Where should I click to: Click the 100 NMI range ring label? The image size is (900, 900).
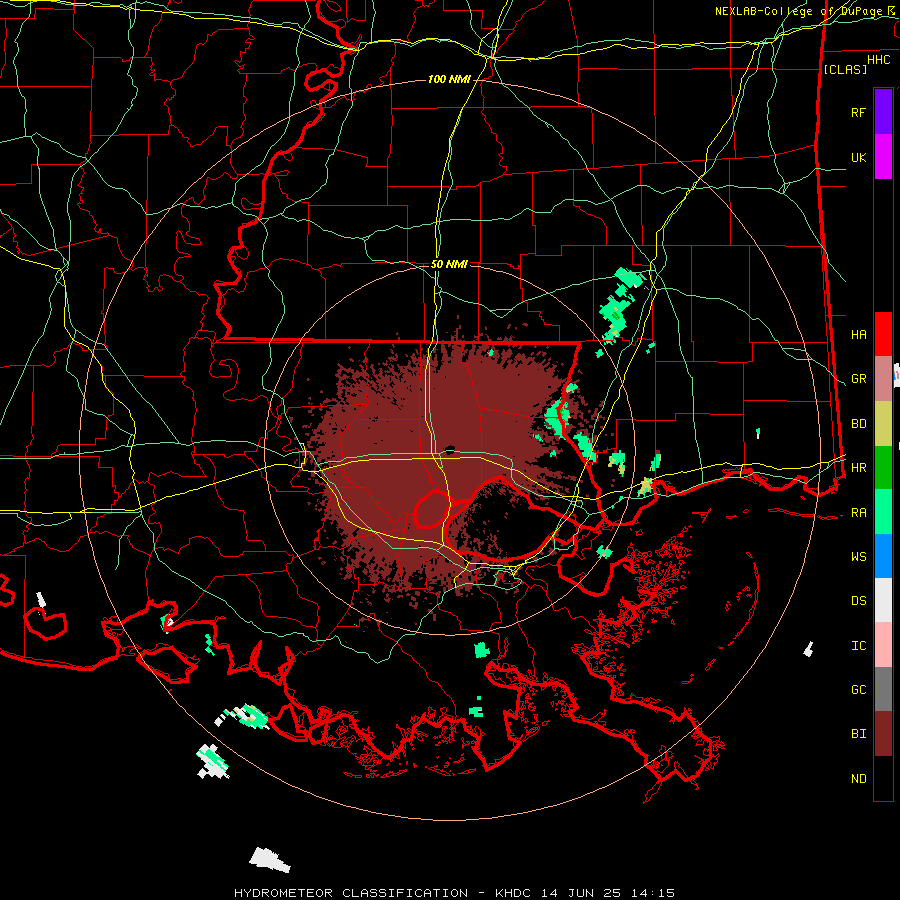click(x=449, y=79)
